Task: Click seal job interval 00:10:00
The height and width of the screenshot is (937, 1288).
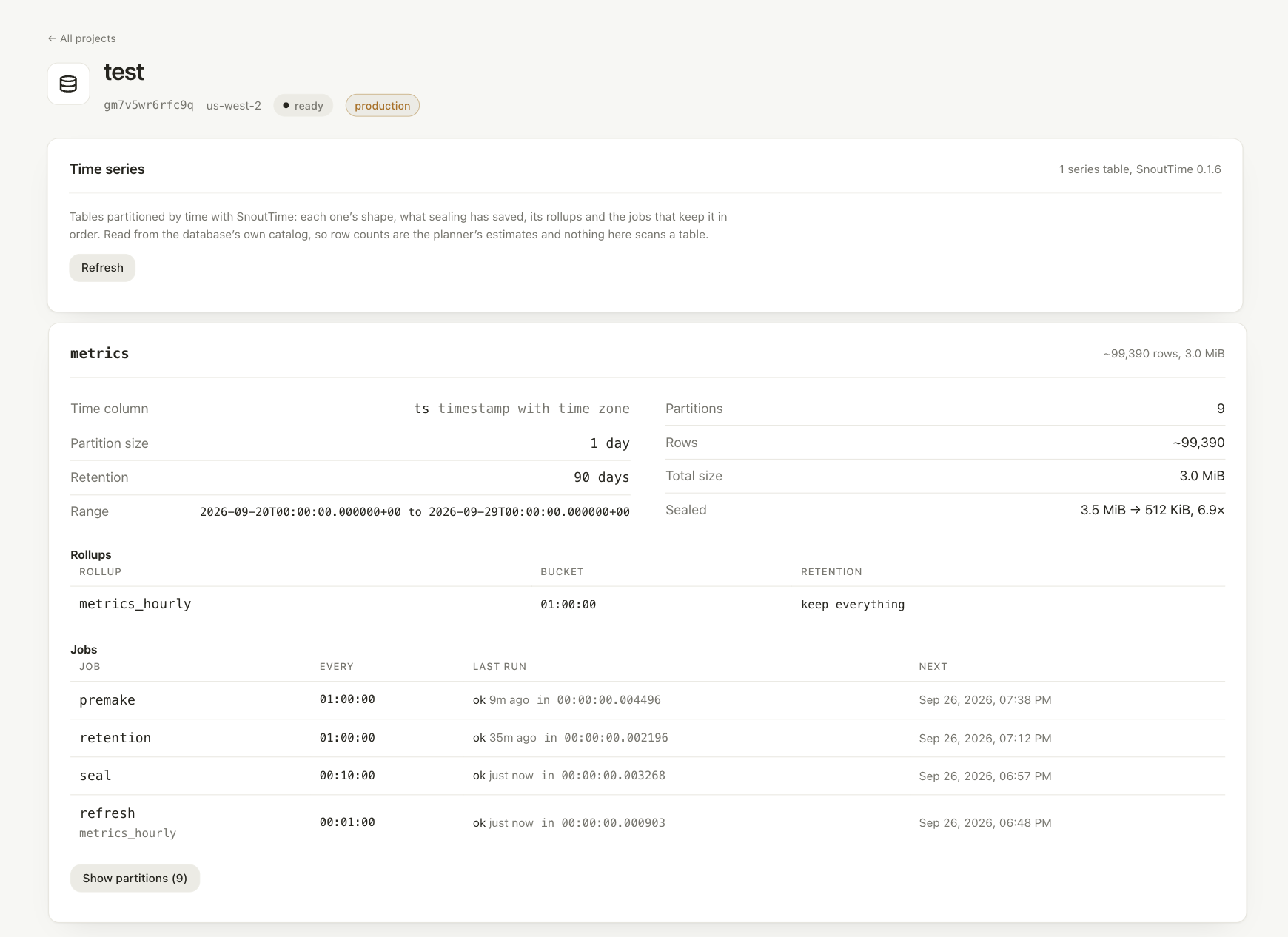Action: coord(347,776)
